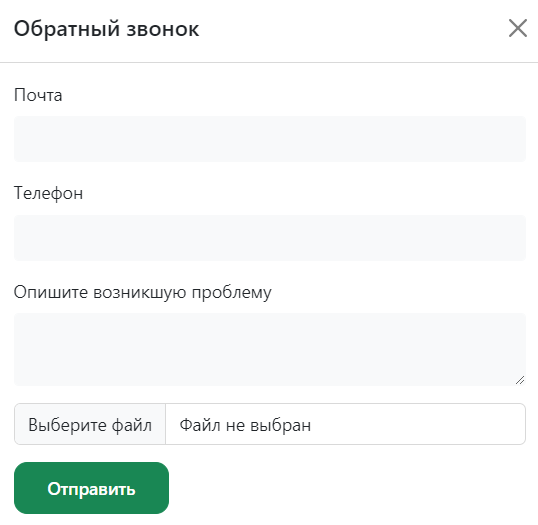Viewport: 538px width, 525px height.
Task: Click the Обратный звонок heading
Action: coord(106,28)
